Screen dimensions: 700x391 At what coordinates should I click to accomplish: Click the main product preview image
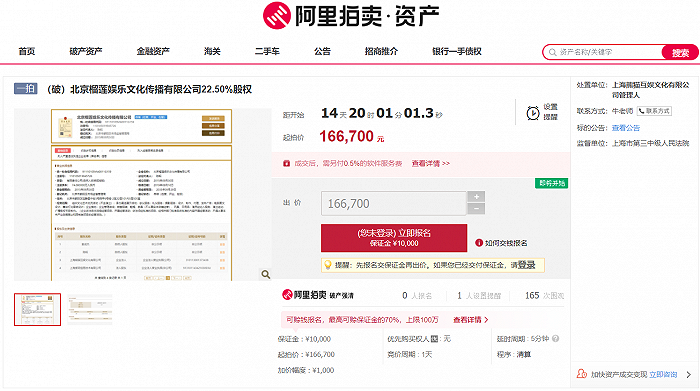point(142,195)
